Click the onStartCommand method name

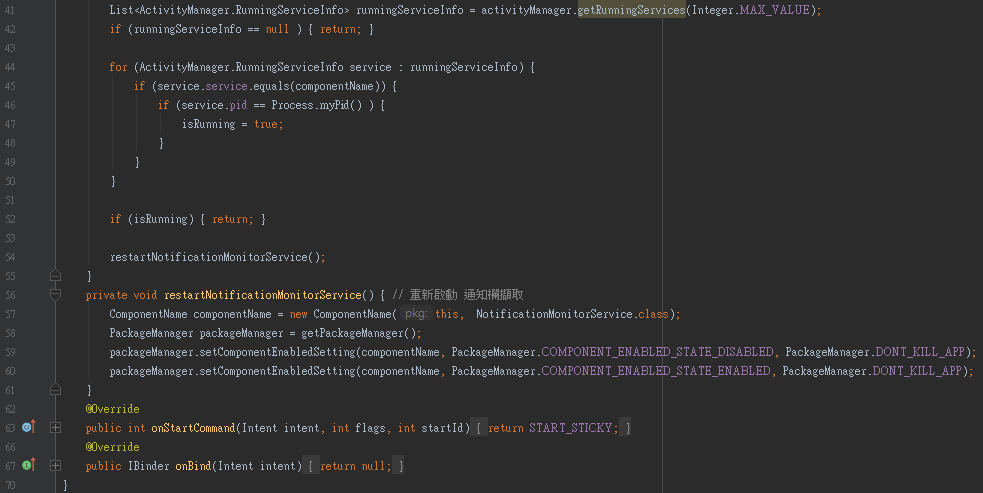point(193,428)
